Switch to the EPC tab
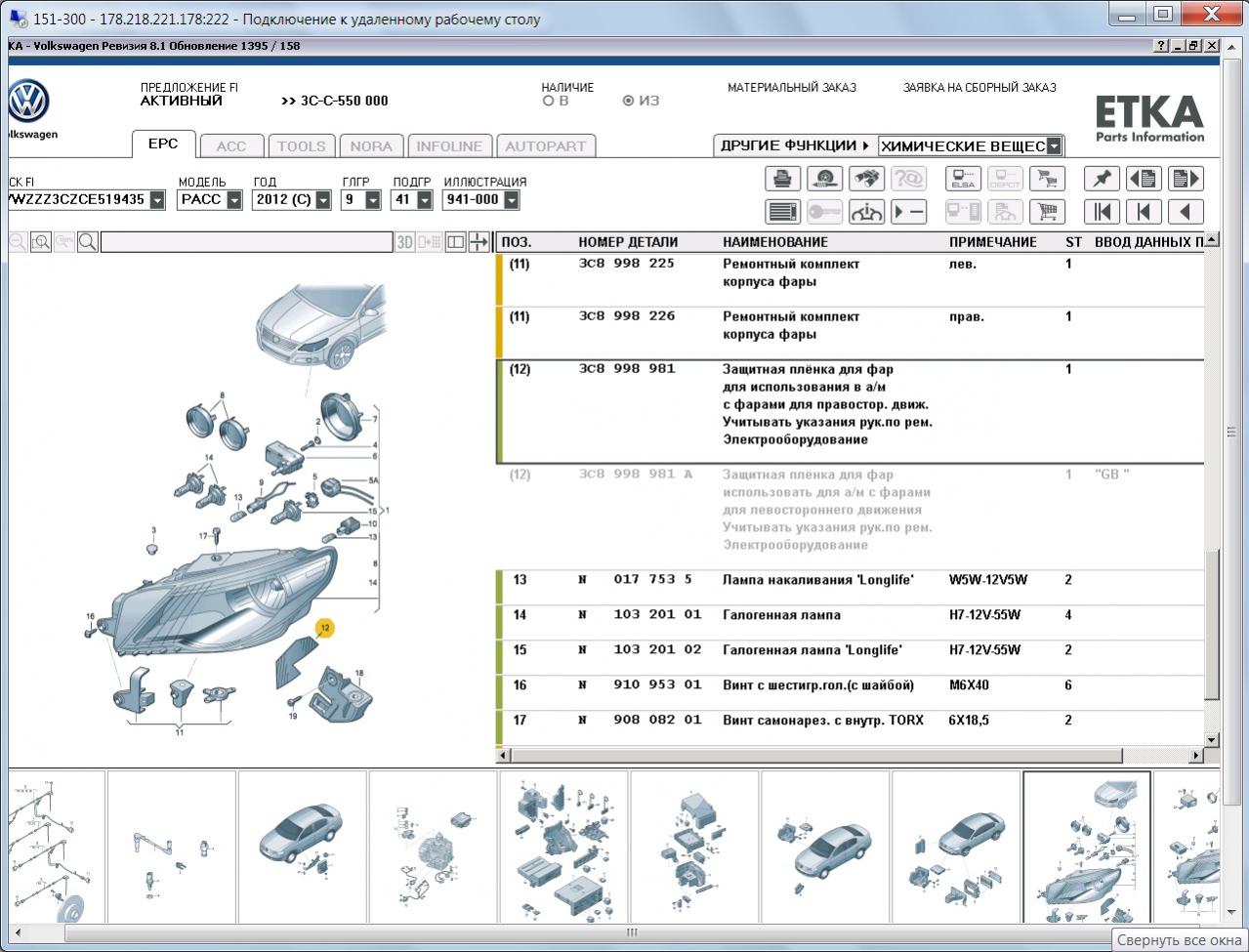The width and height of the screenshot is (1249, 952). pyautogui.click(x=163, y=144)
